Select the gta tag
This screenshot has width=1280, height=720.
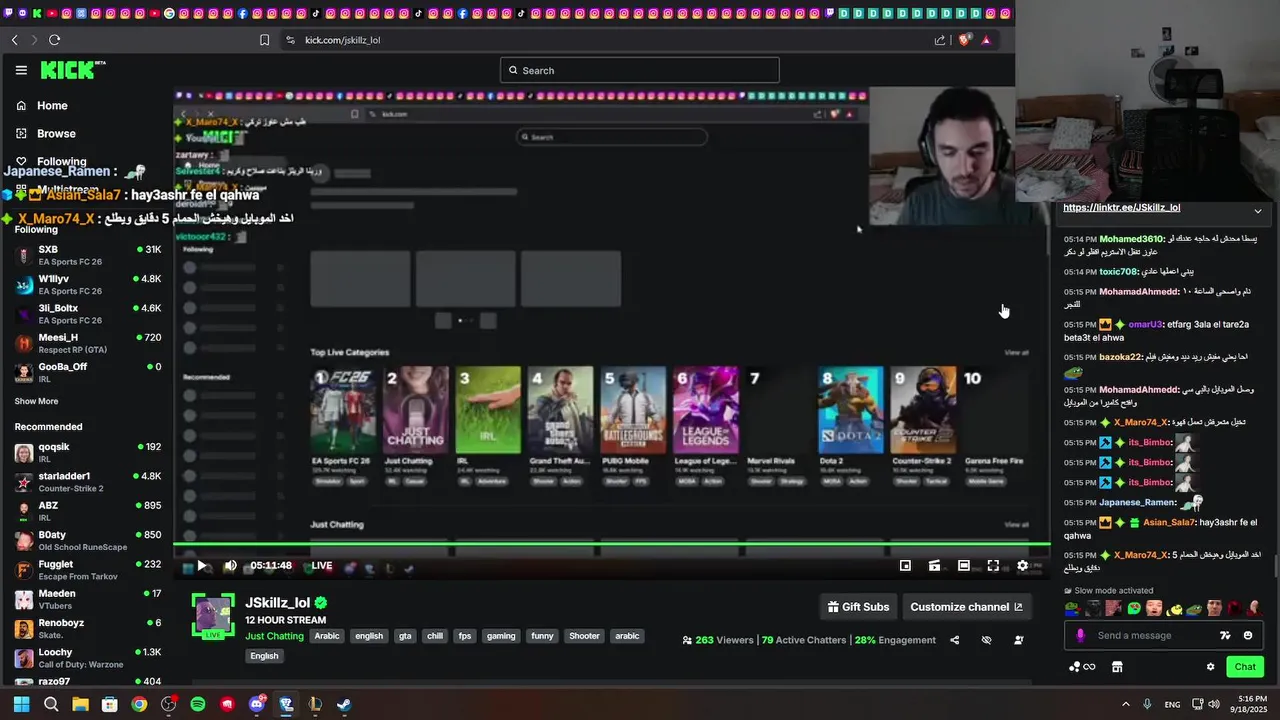click(x=405, y=636)
